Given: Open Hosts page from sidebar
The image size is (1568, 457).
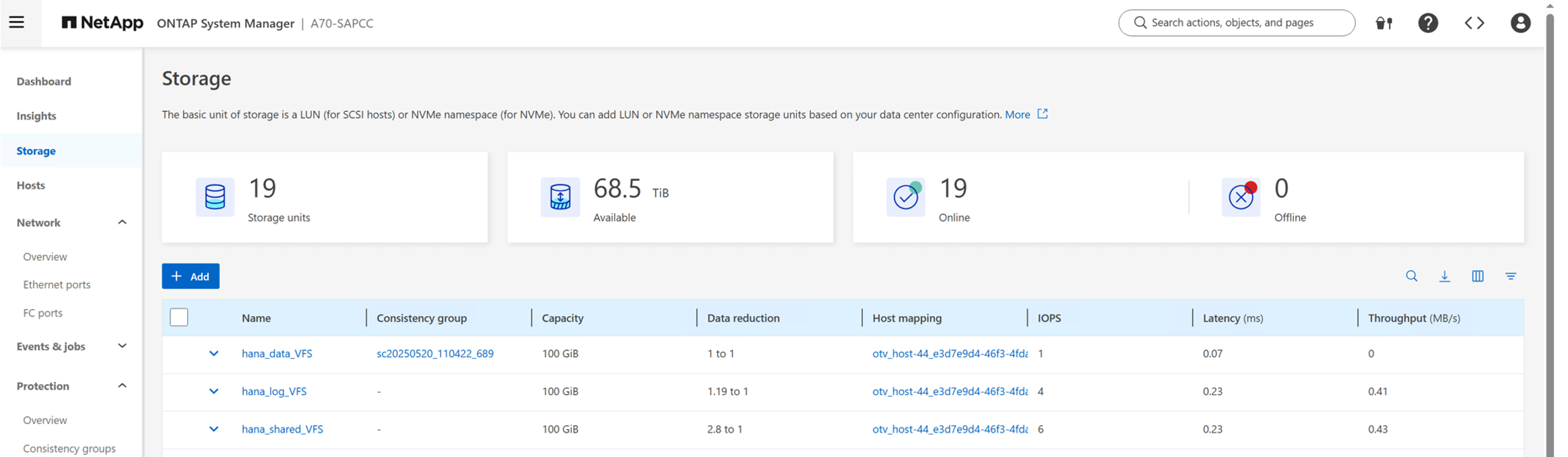Looking at the screenshot, I should [x=31, y=185].
